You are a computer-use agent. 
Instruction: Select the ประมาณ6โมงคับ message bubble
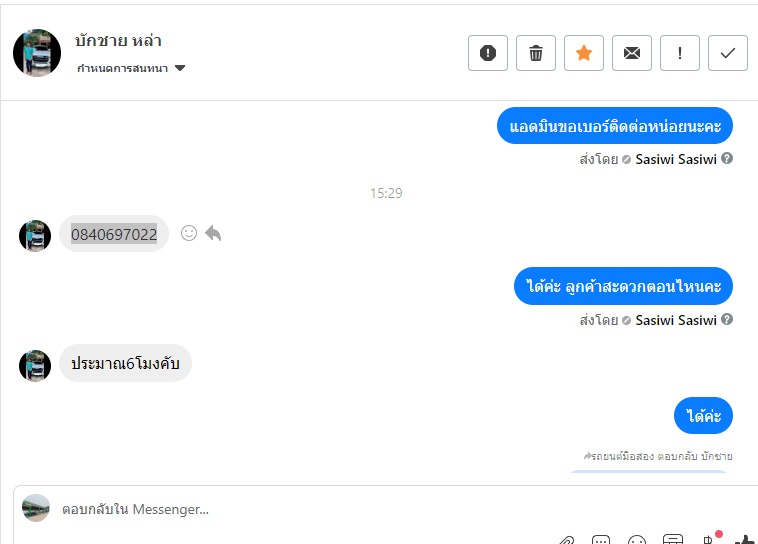tap(125, 363)
